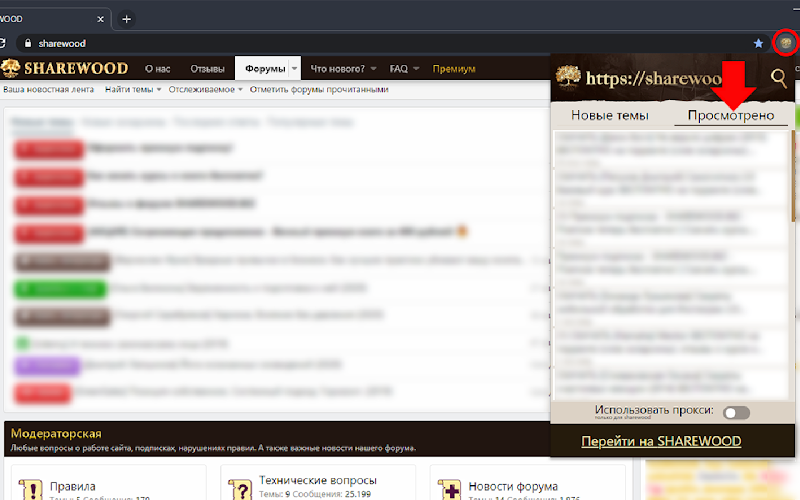Image resolution: width=800 pixels, height=500 pixels.
Task: Open the Премиум menu item
Action: (x=454, y=68)
